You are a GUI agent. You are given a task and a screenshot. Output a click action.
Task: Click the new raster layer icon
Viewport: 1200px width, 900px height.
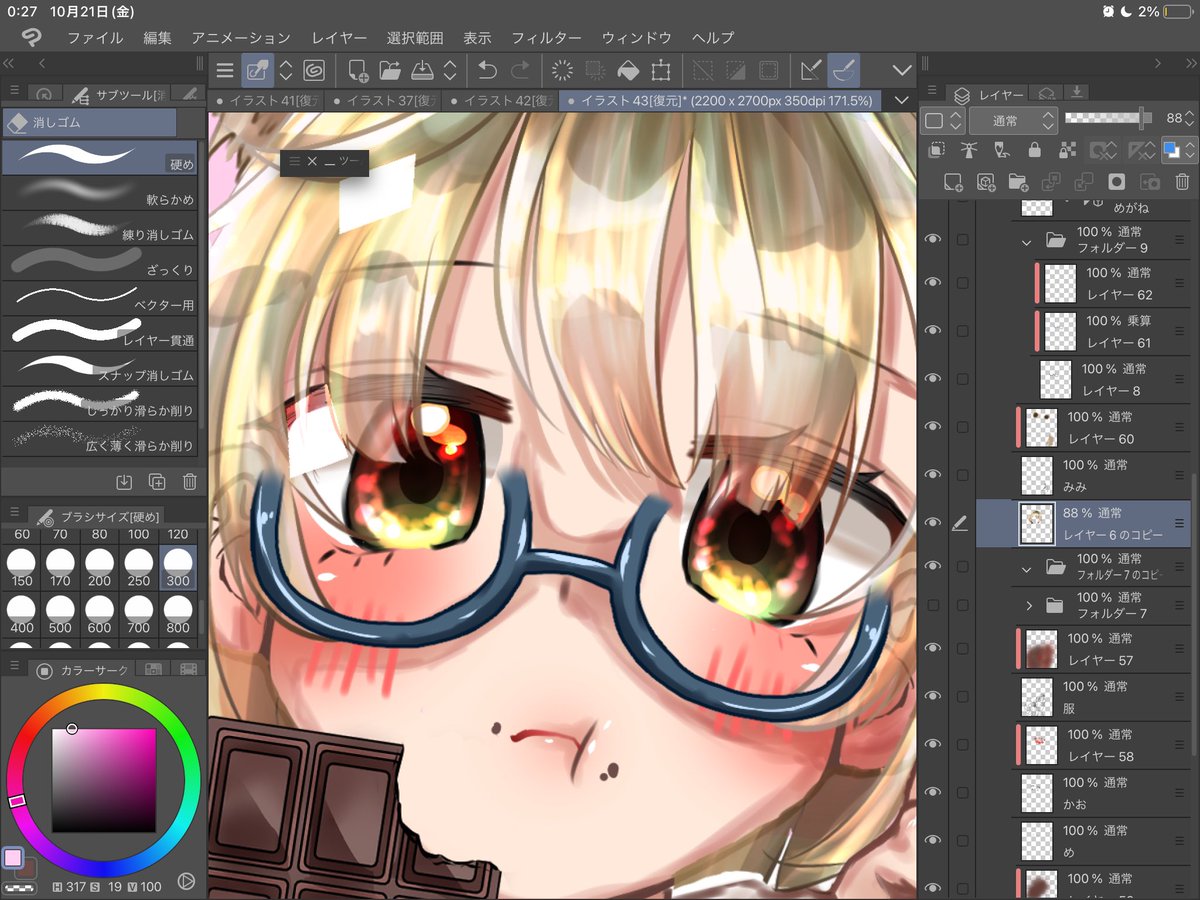click(953, 182)
